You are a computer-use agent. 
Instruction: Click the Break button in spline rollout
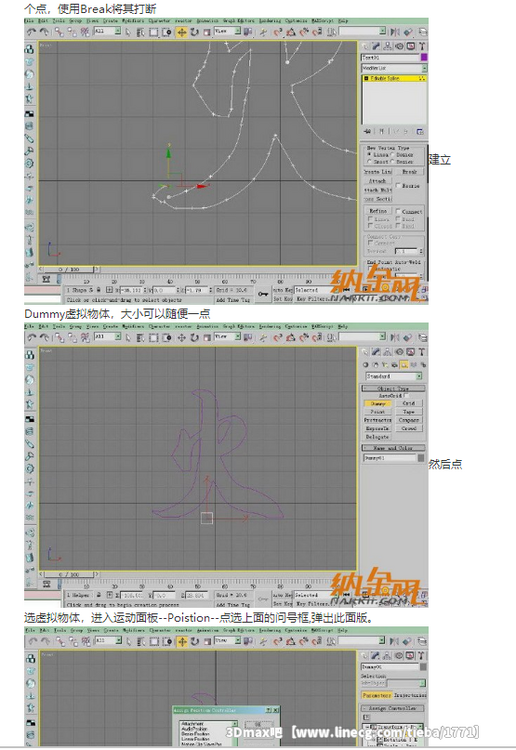(x=409, y=171)
